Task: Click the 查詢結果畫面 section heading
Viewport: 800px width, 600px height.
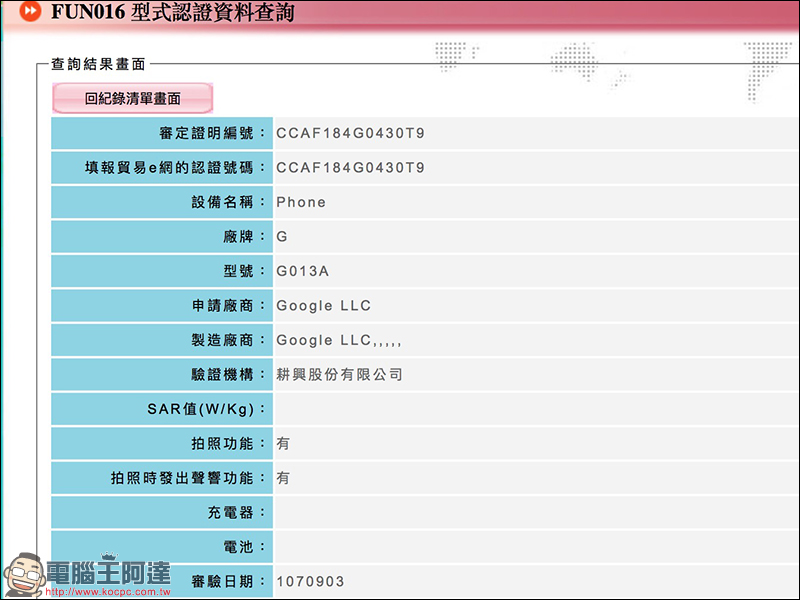Action: click(x=98, y=64)
